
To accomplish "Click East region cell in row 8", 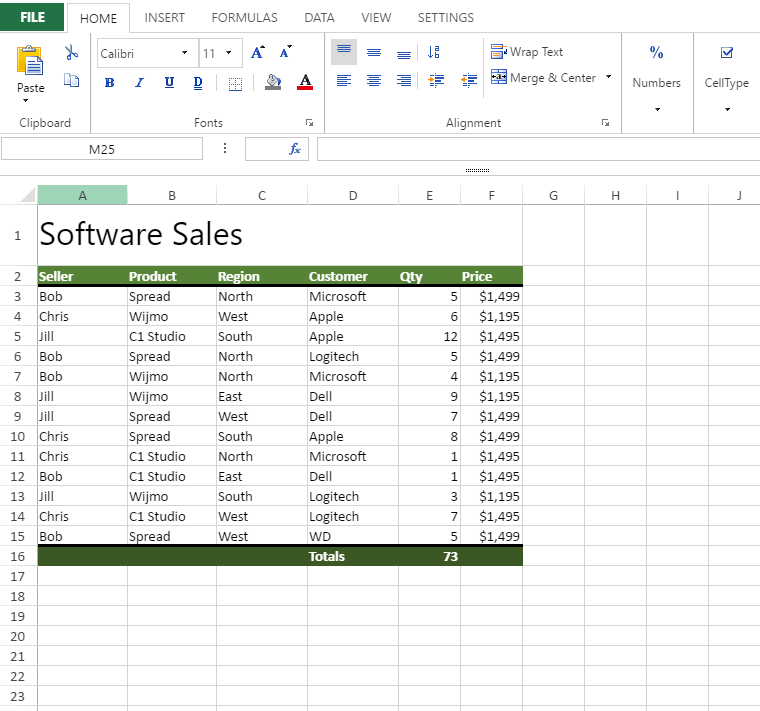I will click(x=262, y=396).
